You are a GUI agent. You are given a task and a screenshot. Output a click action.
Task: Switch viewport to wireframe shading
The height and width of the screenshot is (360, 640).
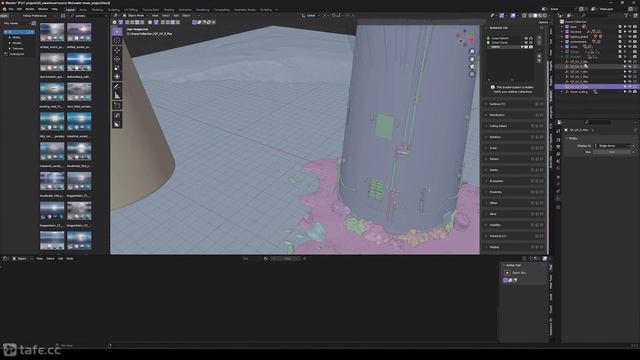pyautogui.click(x=530, y=16)
